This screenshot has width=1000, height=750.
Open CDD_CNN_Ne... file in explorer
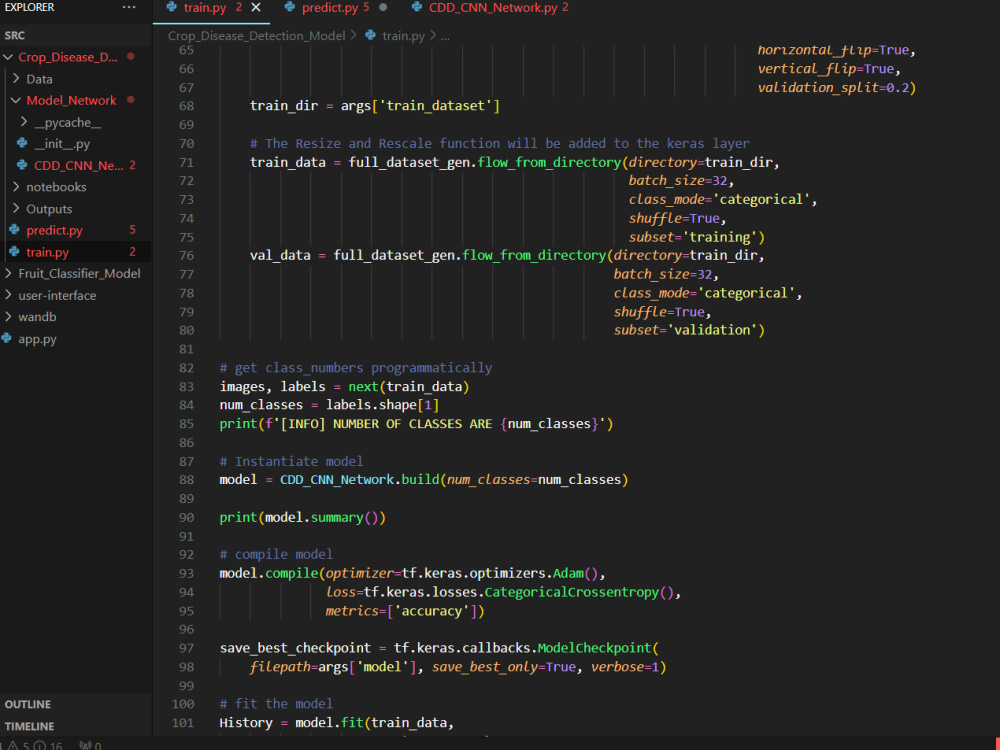[78, 165]
